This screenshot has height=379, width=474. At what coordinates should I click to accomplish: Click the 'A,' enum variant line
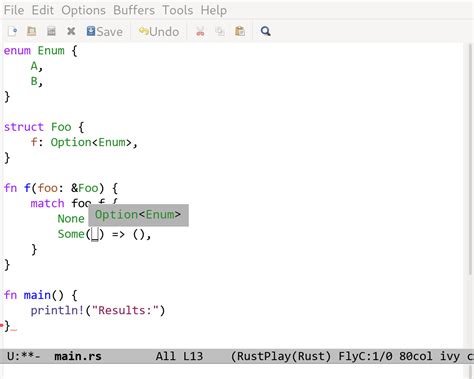[x=37, y=66]
